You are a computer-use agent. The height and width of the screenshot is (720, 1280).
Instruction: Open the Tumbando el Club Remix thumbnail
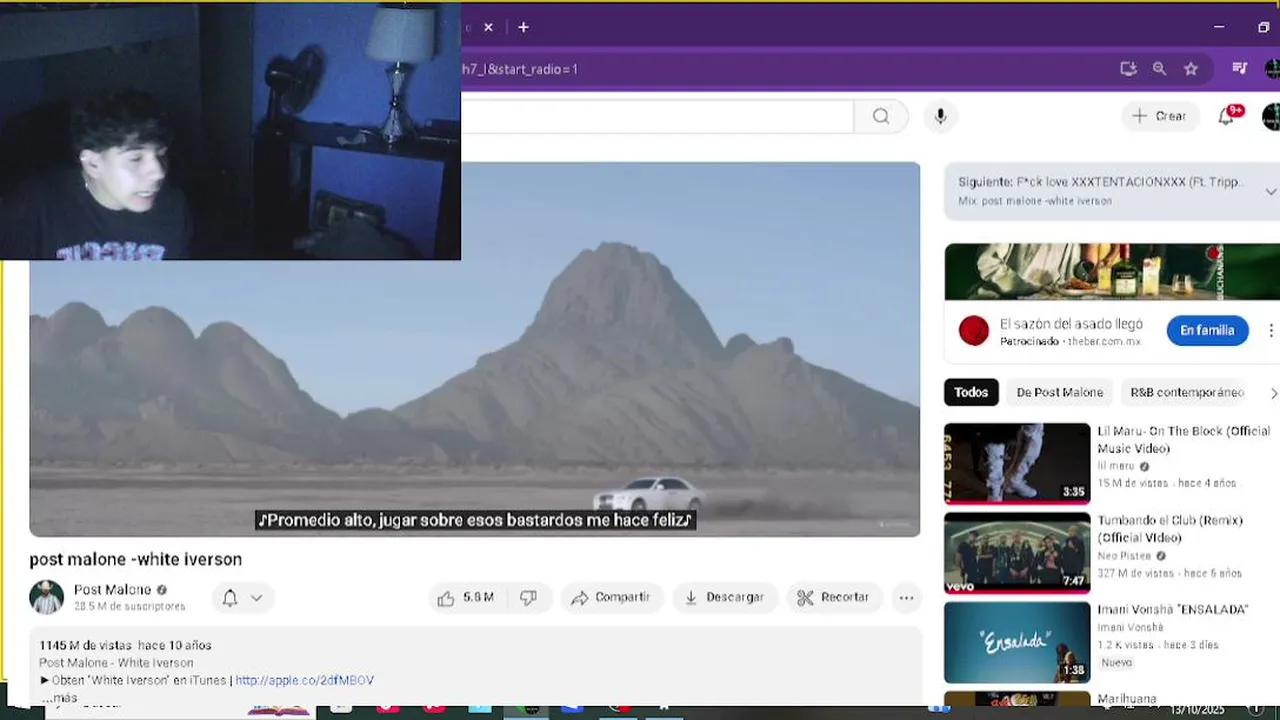point(1017,553)
